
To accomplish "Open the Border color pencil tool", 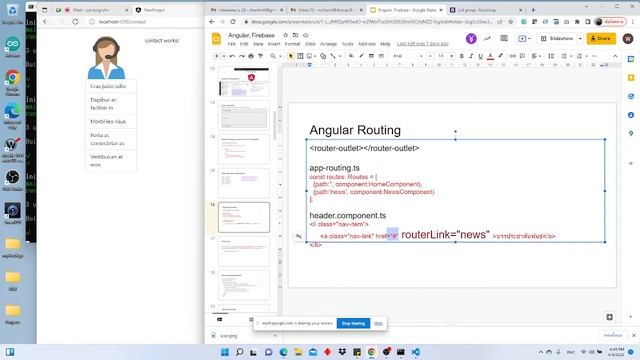I will [x=362, y=56].
